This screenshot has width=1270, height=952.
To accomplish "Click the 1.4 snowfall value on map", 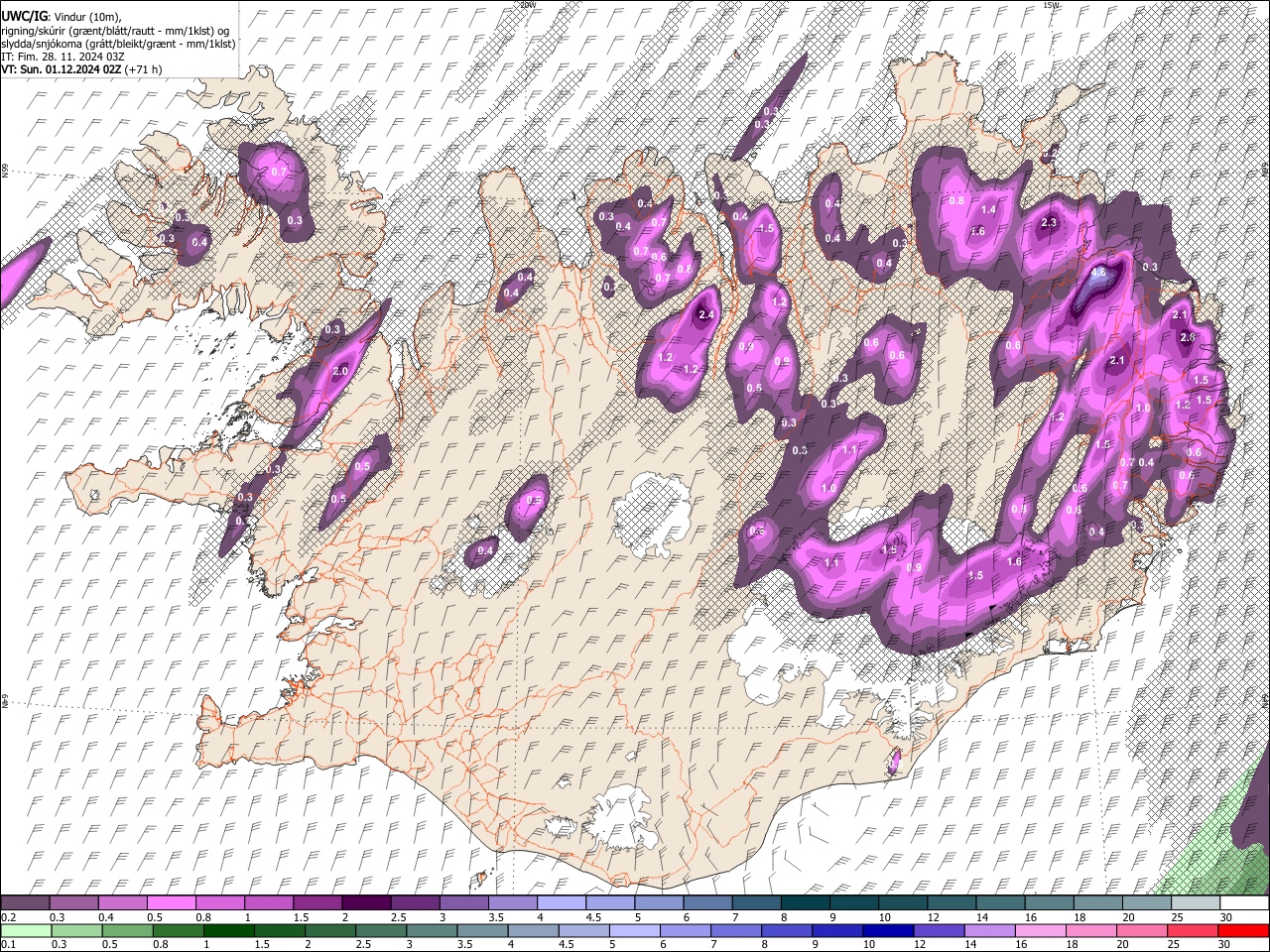I will click(988, 209).
